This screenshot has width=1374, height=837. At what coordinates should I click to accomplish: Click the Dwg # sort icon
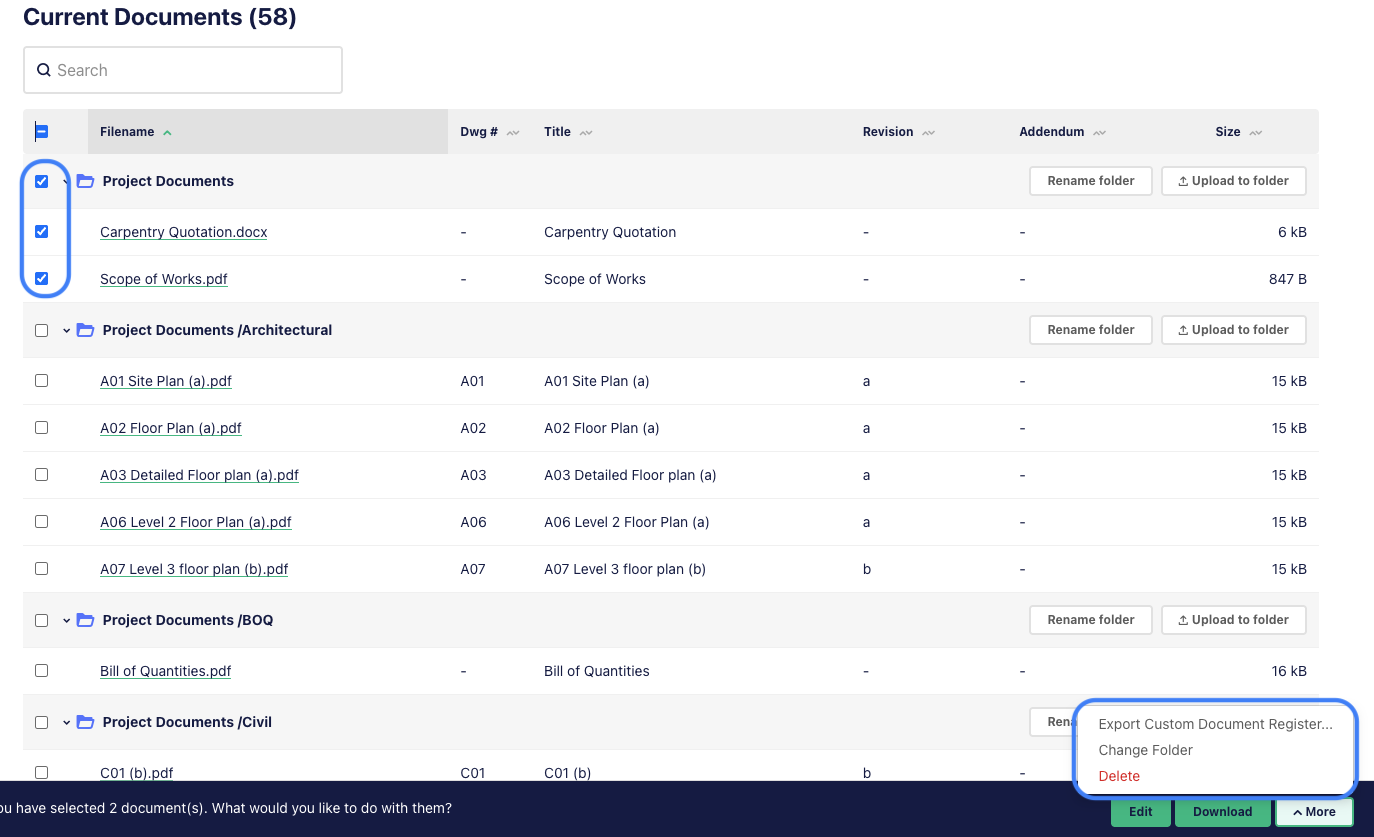click(513, 132)
